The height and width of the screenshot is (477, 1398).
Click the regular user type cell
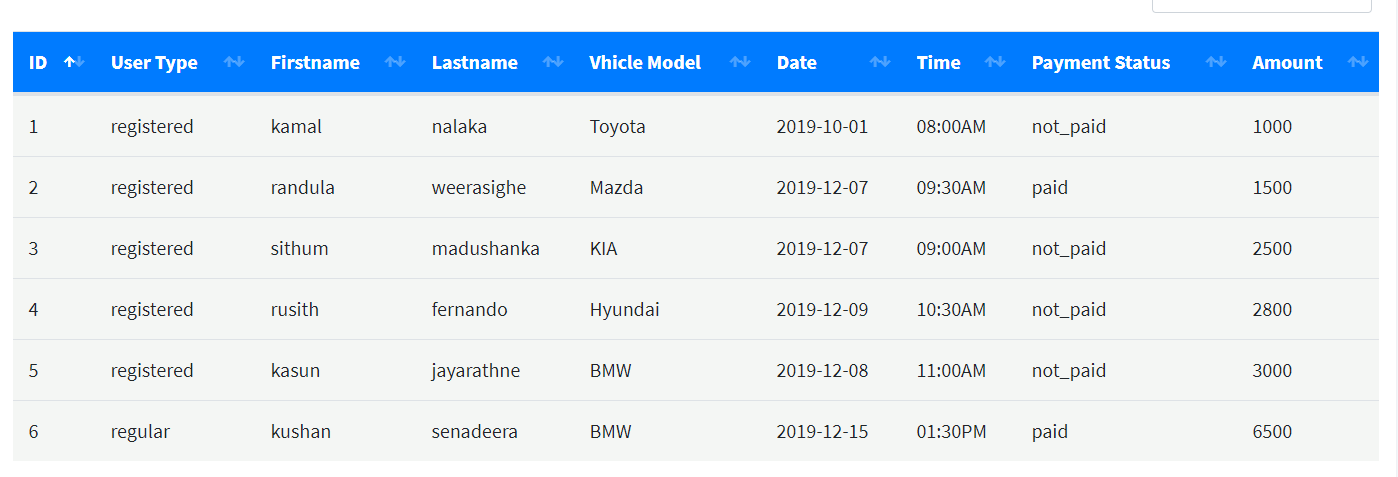[141, 432]
